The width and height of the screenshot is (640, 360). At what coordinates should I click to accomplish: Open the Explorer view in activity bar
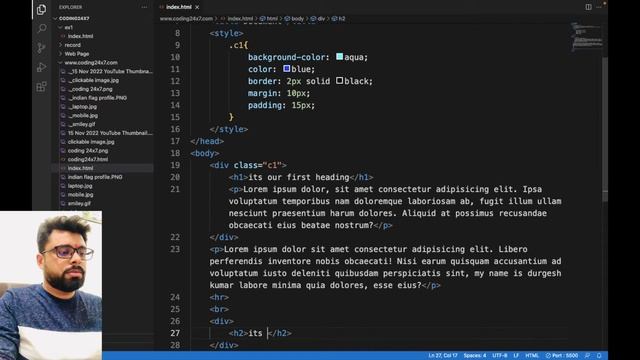(x=41, y=9)
